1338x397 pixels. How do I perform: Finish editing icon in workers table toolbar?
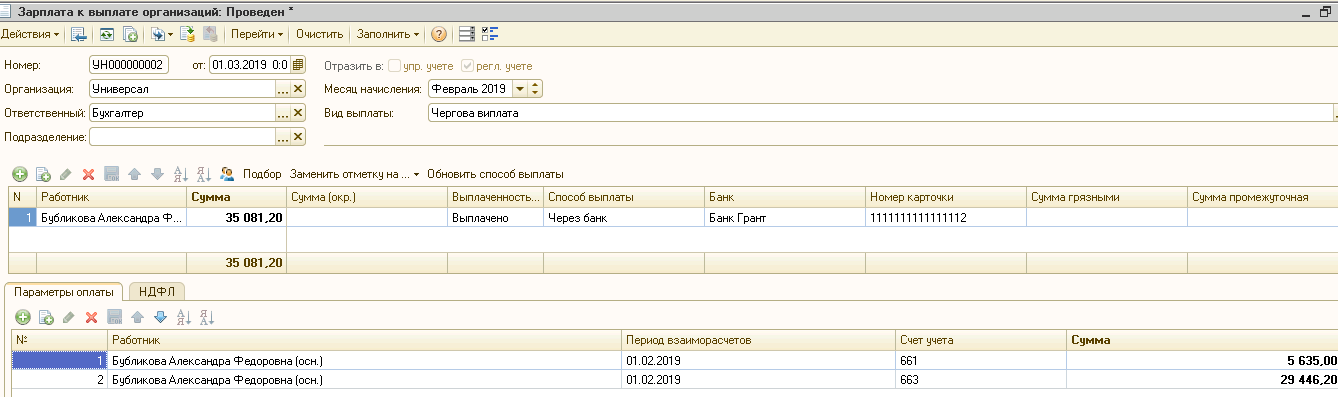pyautogui.click(x=112, y=174)
